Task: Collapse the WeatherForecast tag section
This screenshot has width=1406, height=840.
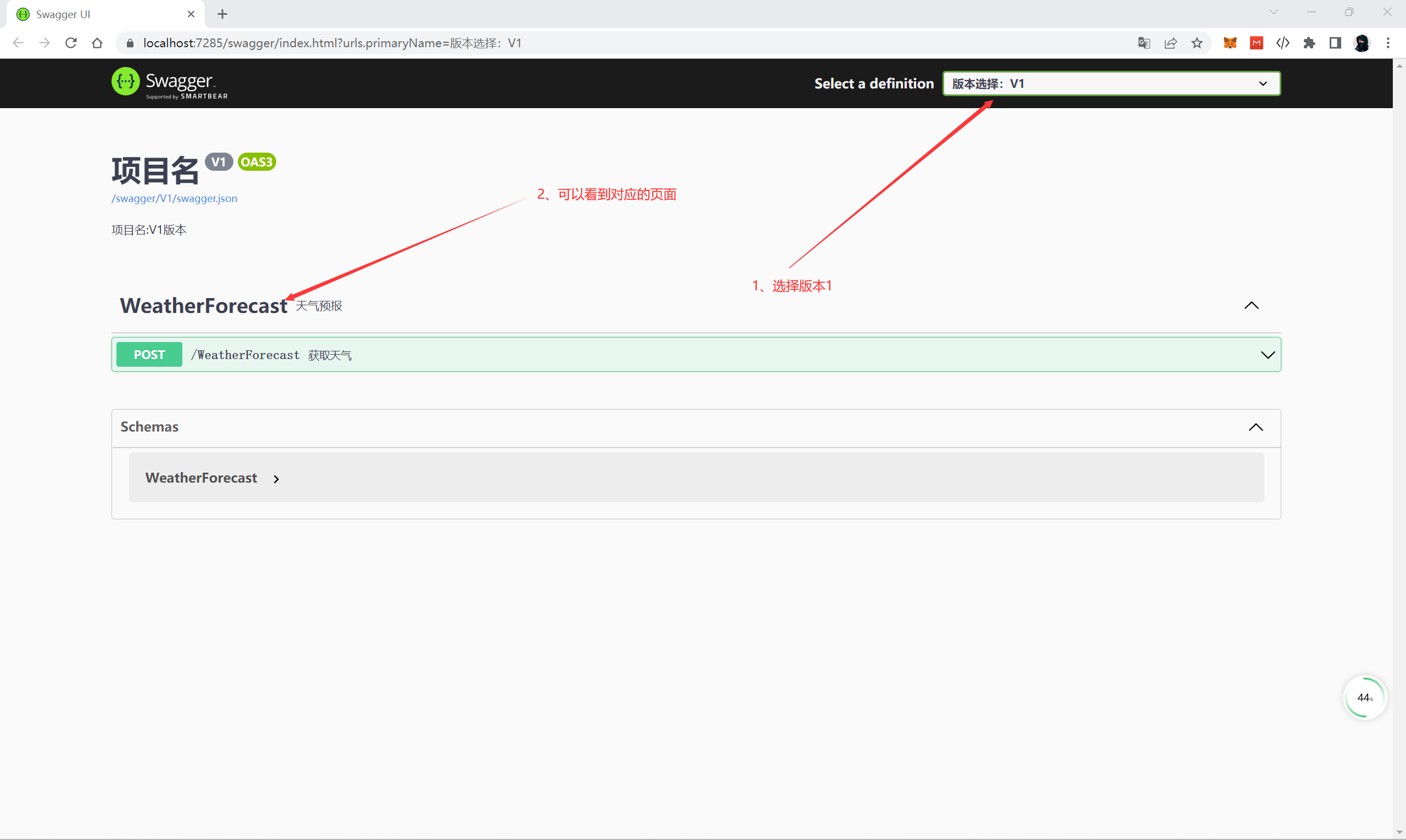Action: (x=1252, y=306)
